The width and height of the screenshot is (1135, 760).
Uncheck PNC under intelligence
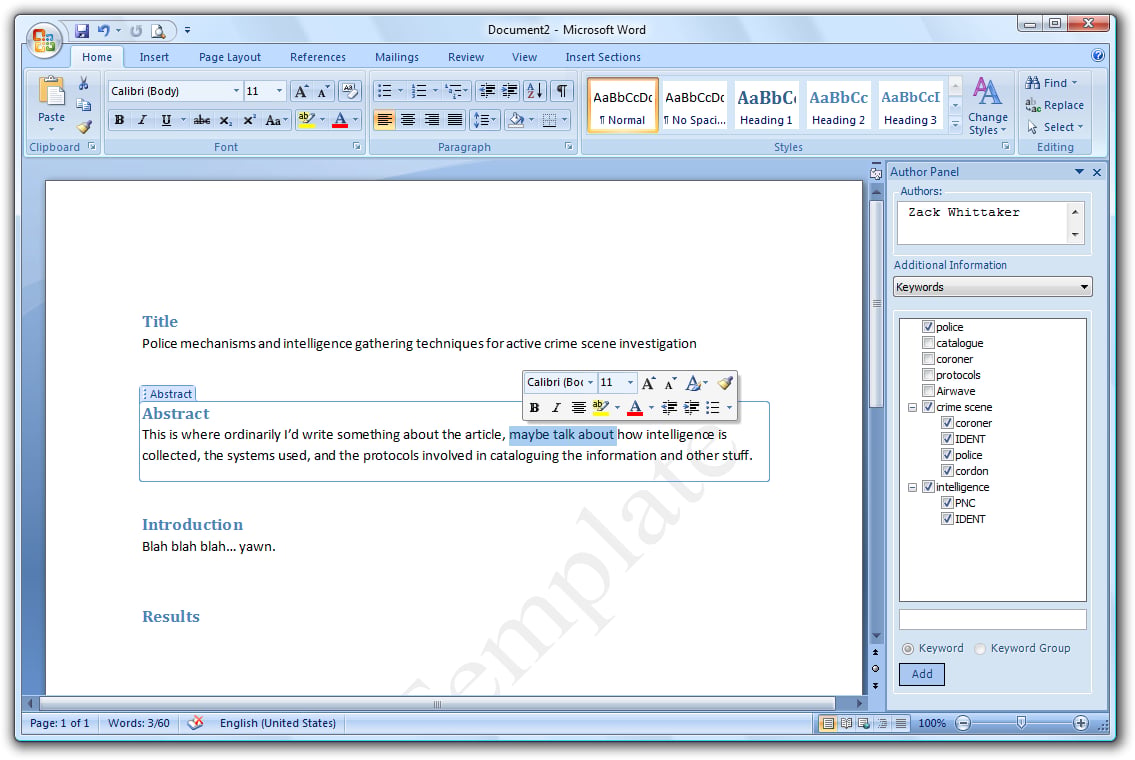pyautogui.click(x=947, y=502)
